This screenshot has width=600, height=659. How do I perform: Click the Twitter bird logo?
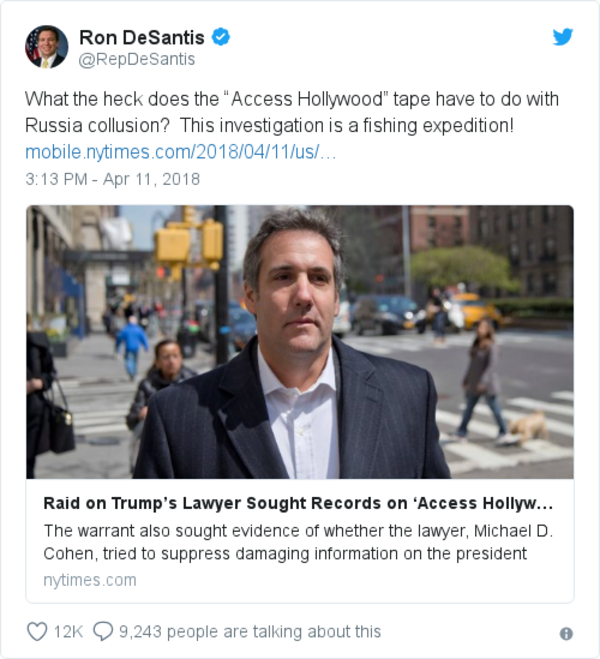point(563,37)
